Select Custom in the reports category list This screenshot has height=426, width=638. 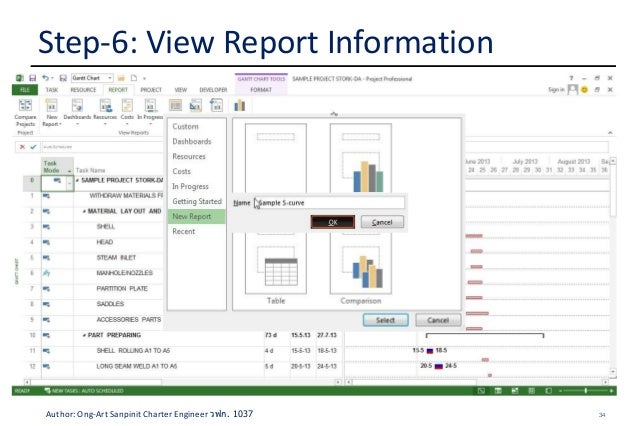point(186,127)
